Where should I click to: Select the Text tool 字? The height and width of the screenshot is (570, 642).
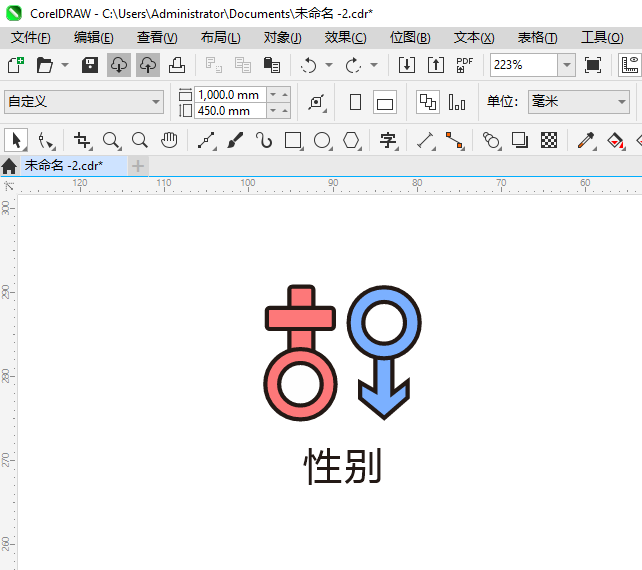pos(388,140)
